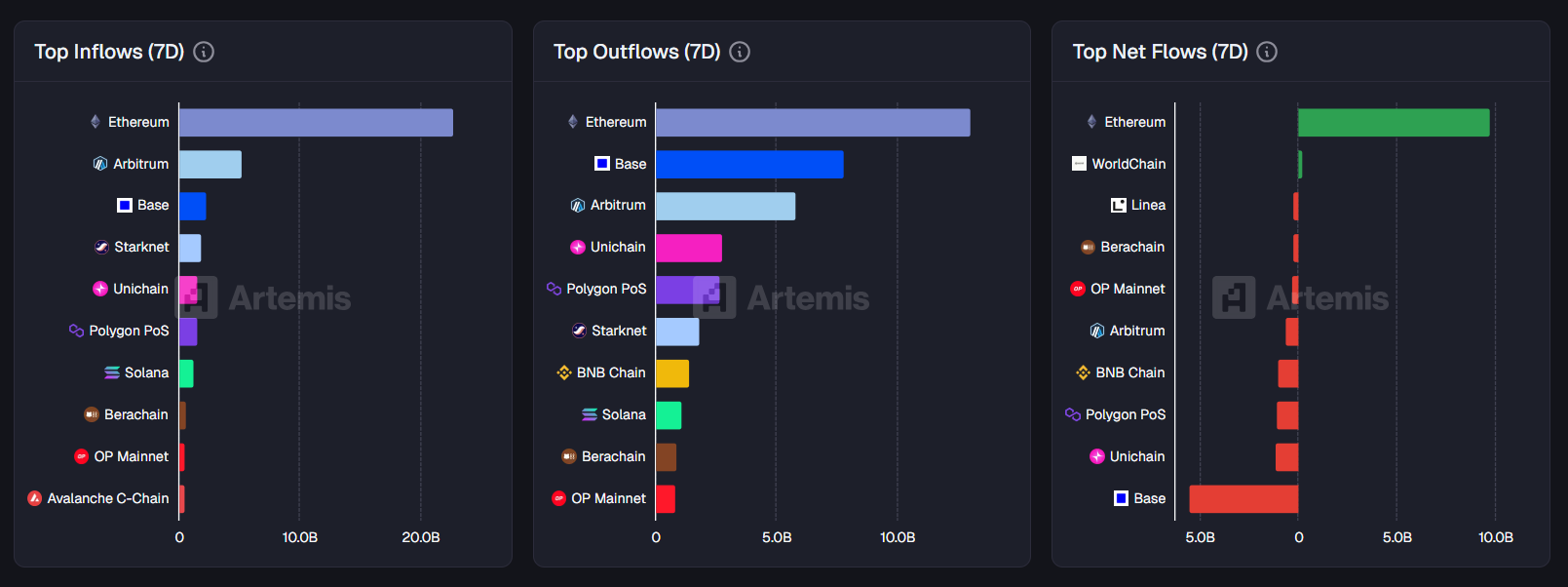This screenshot has width=1568, height=587.
Task: Select the Avalanche C-Chain icon in Top Inflows
Action: click(x=35, y=498)
